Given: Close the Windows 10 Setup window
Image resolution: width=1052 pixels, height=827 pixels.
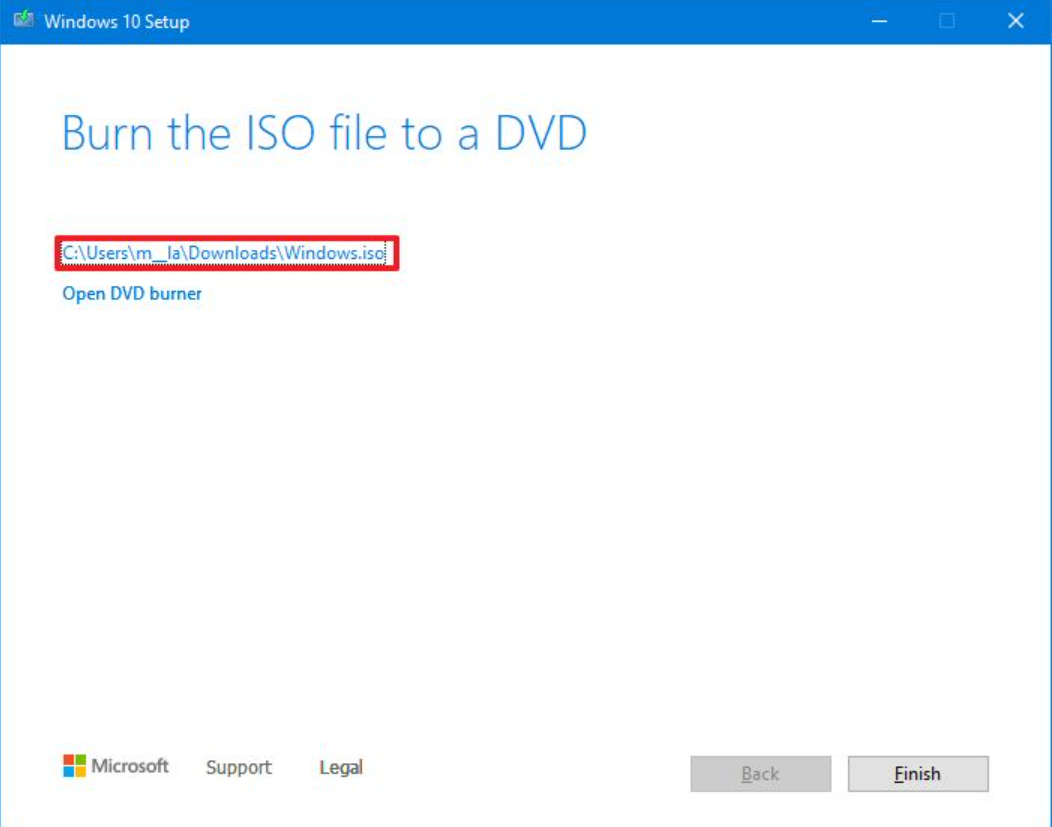Looking at the screenshot, I should click(x=1016, y=21).
